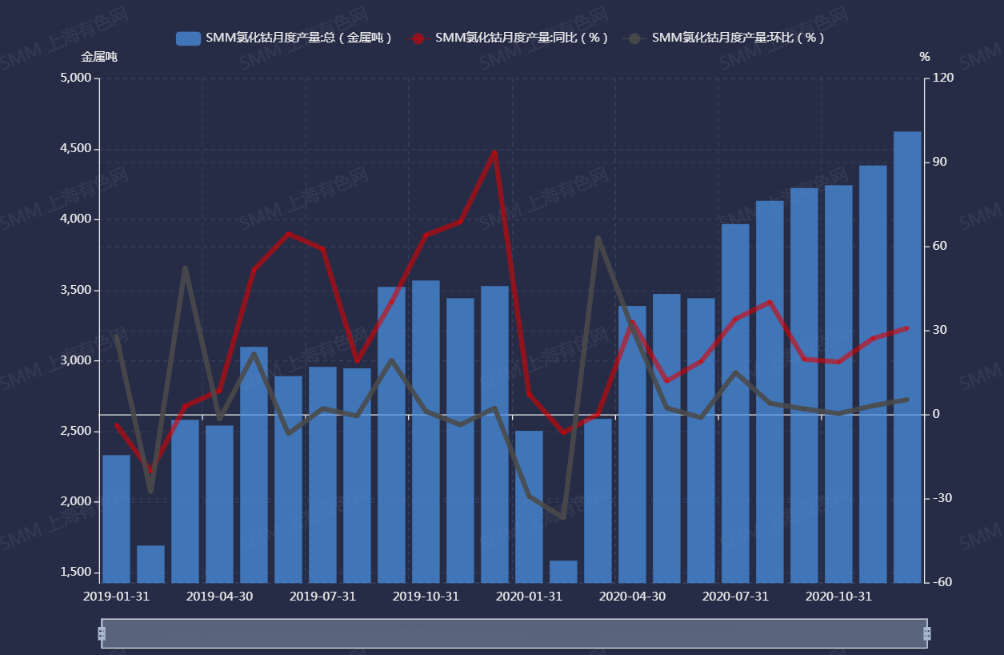Click the x-axis label 2019-10-31
Screen dimensions: 1004x655
point(426,597)
